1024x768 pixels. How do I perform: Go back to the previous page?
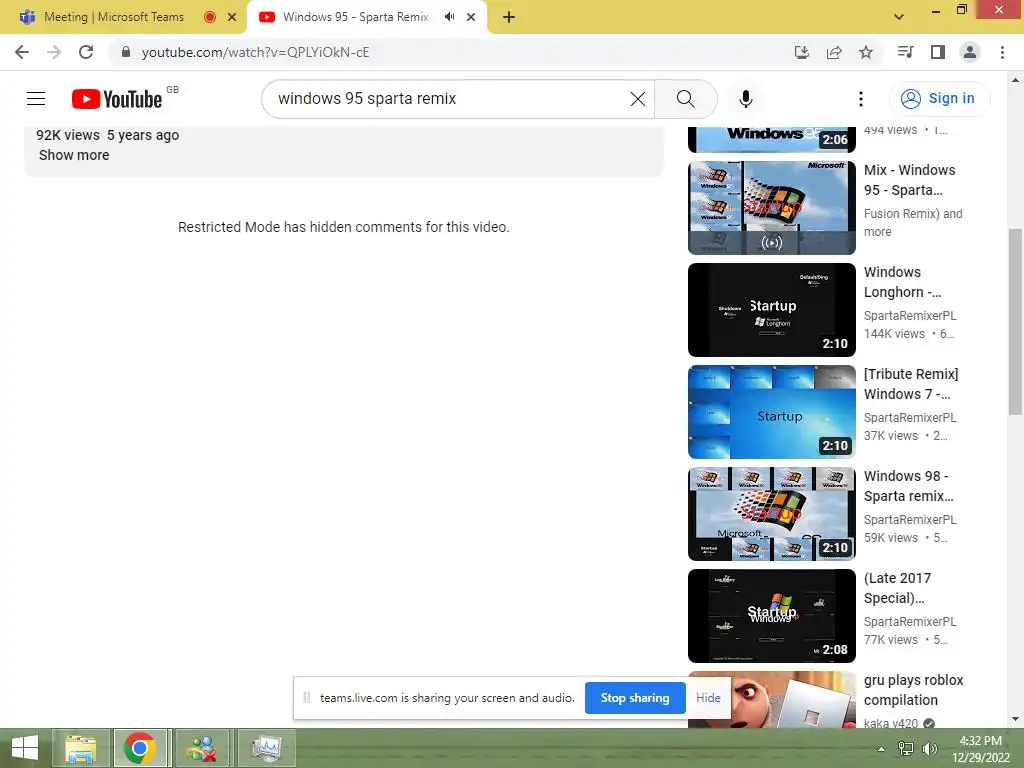coord(22,52)
